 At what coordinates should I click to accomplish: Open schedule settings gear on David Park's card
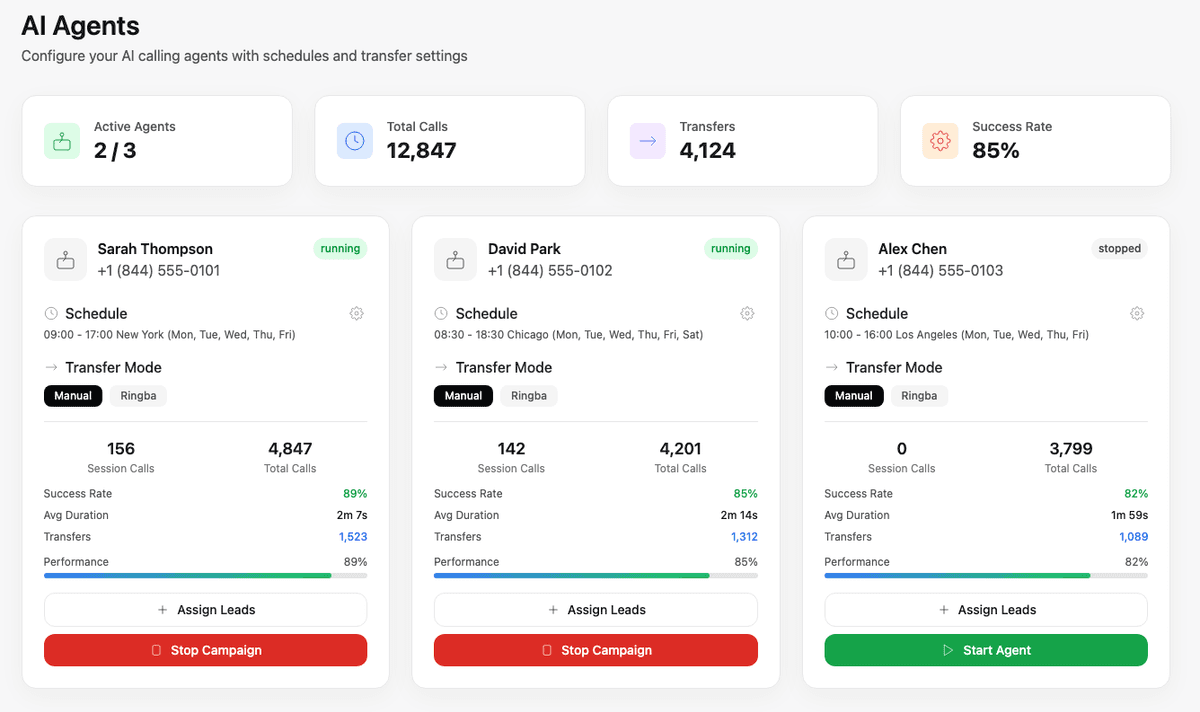point(747,313)
